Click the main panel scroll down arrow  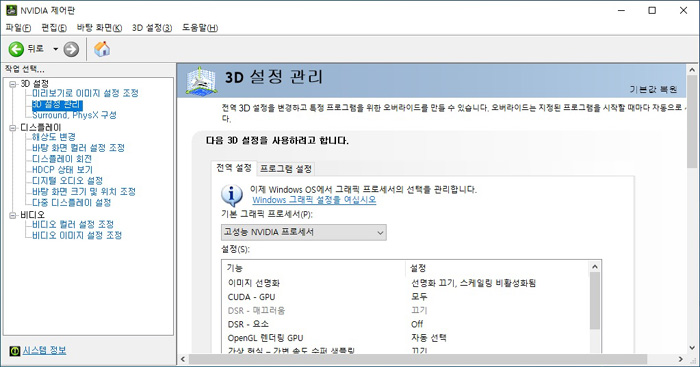click(x=692, y=348)
